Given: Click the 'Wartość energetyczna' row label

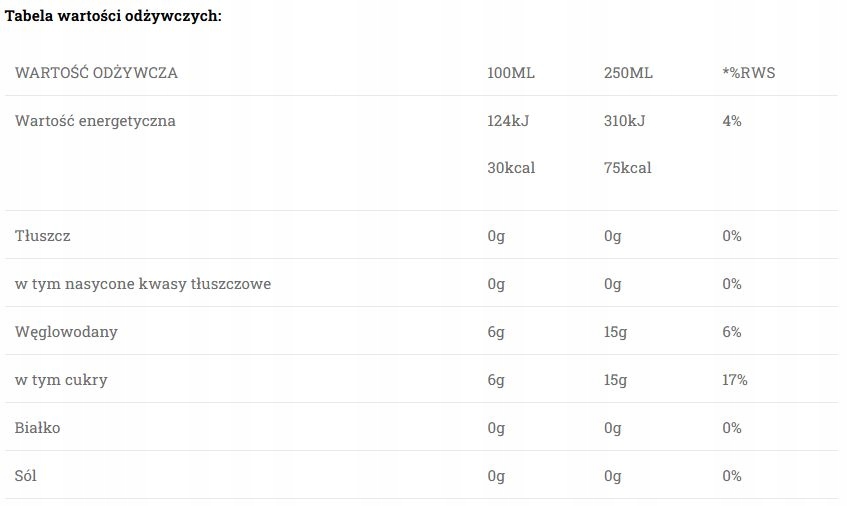Looking at the screenshot, I should 95,121.
